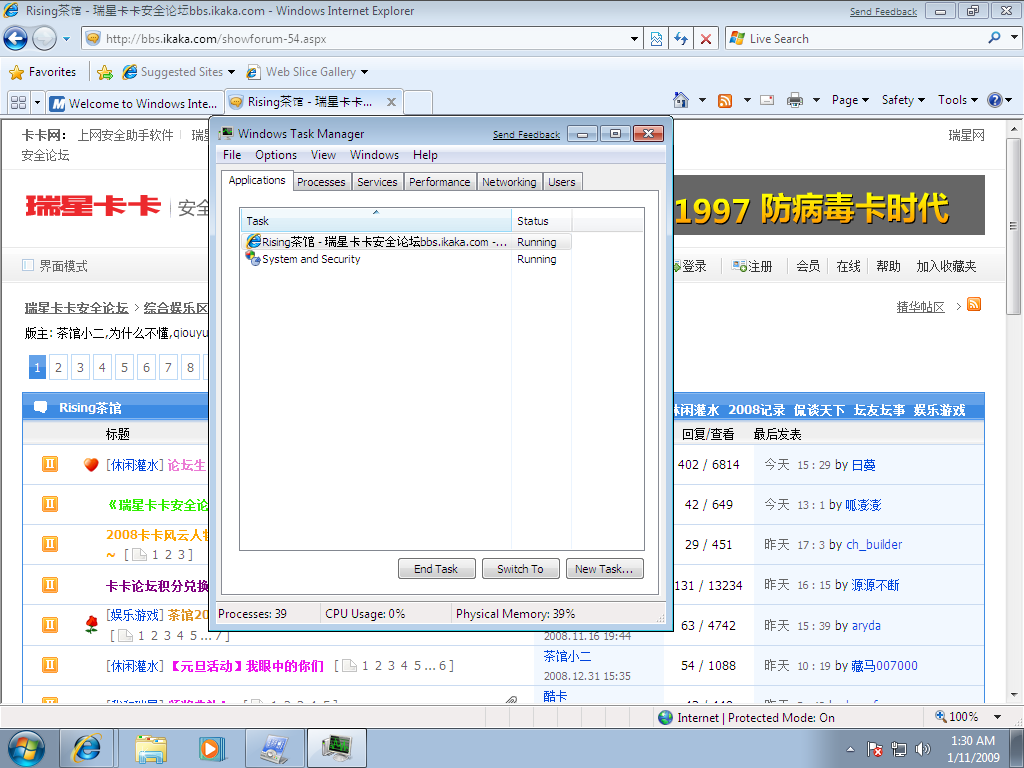Click the Refresh icon beside address bar
This screenshot has width=1024, height=768.
coord(681,39)
